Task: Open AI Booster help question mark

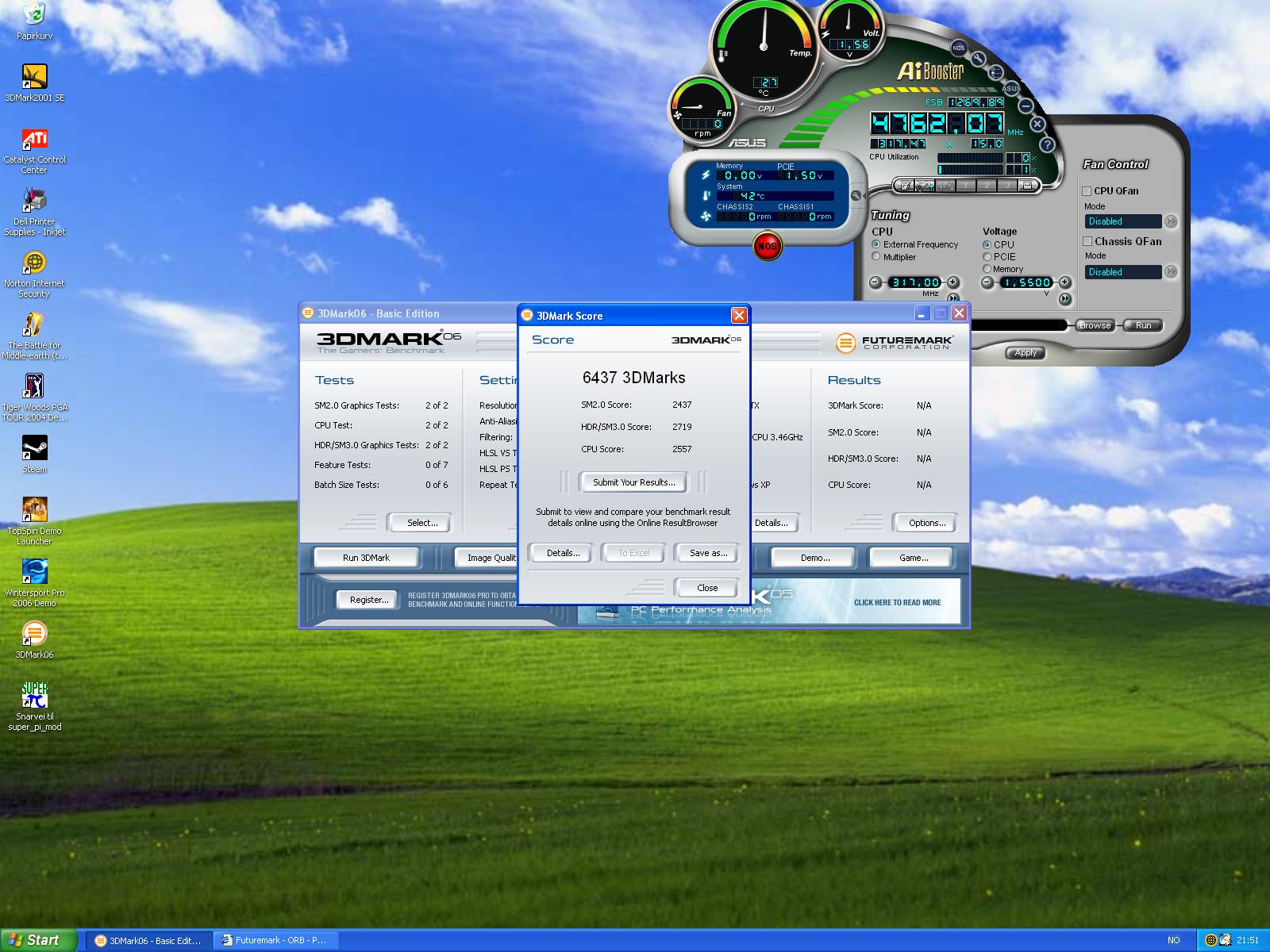Action: (x=1047, y=144)
